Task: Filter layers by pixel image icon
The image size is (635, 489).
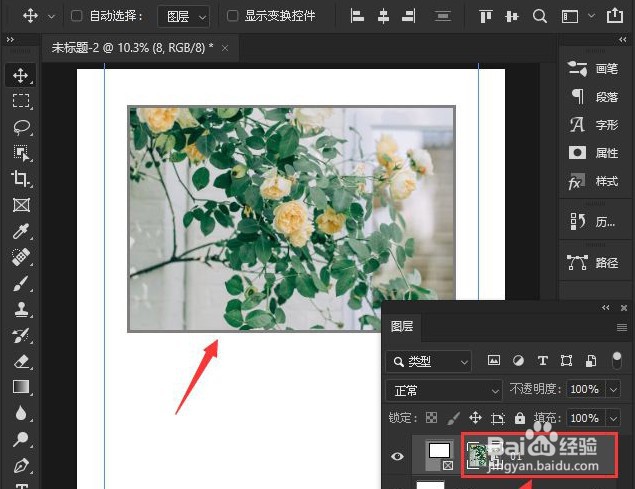Action: click(x=494, y=360)
